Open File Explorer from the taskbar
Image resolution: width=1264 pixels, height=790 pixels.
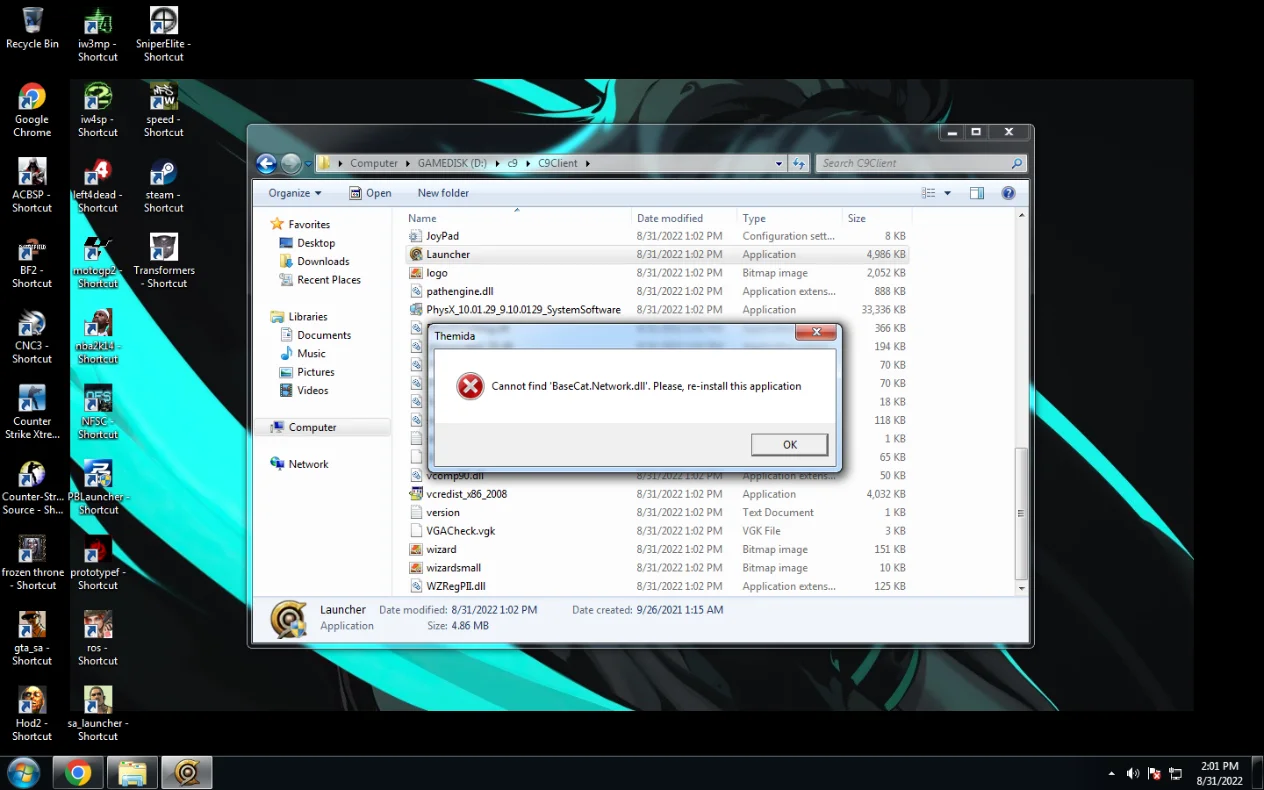132,773
